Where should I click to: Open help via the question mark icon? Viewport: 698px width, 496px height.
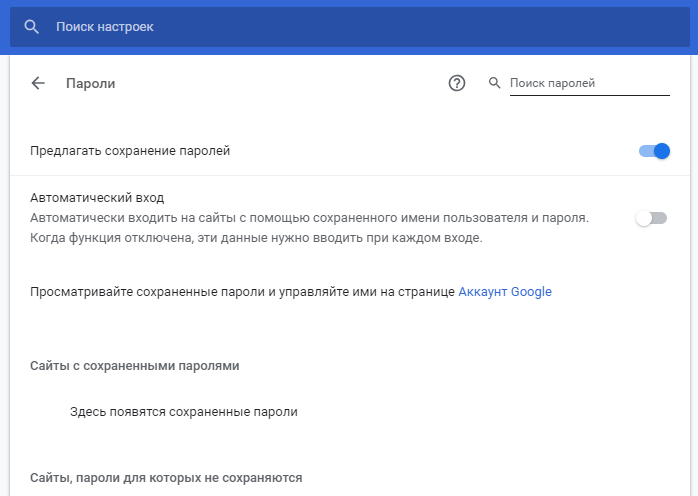pos(457,83)
